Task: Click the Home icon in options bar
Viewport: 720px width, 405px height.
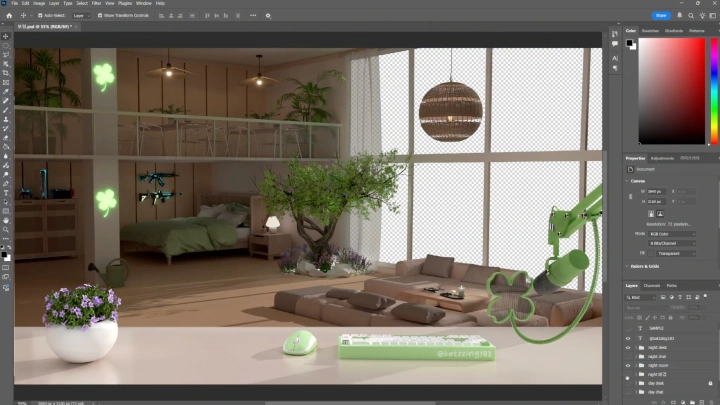Action: [8, 16]
